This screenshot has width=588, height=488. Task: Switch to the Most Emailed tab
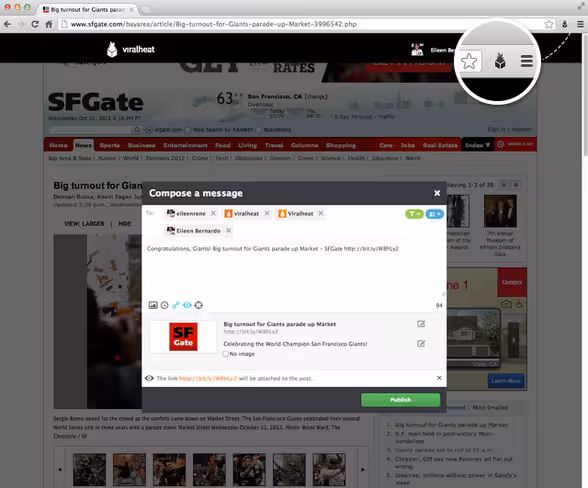coord(490,407)
